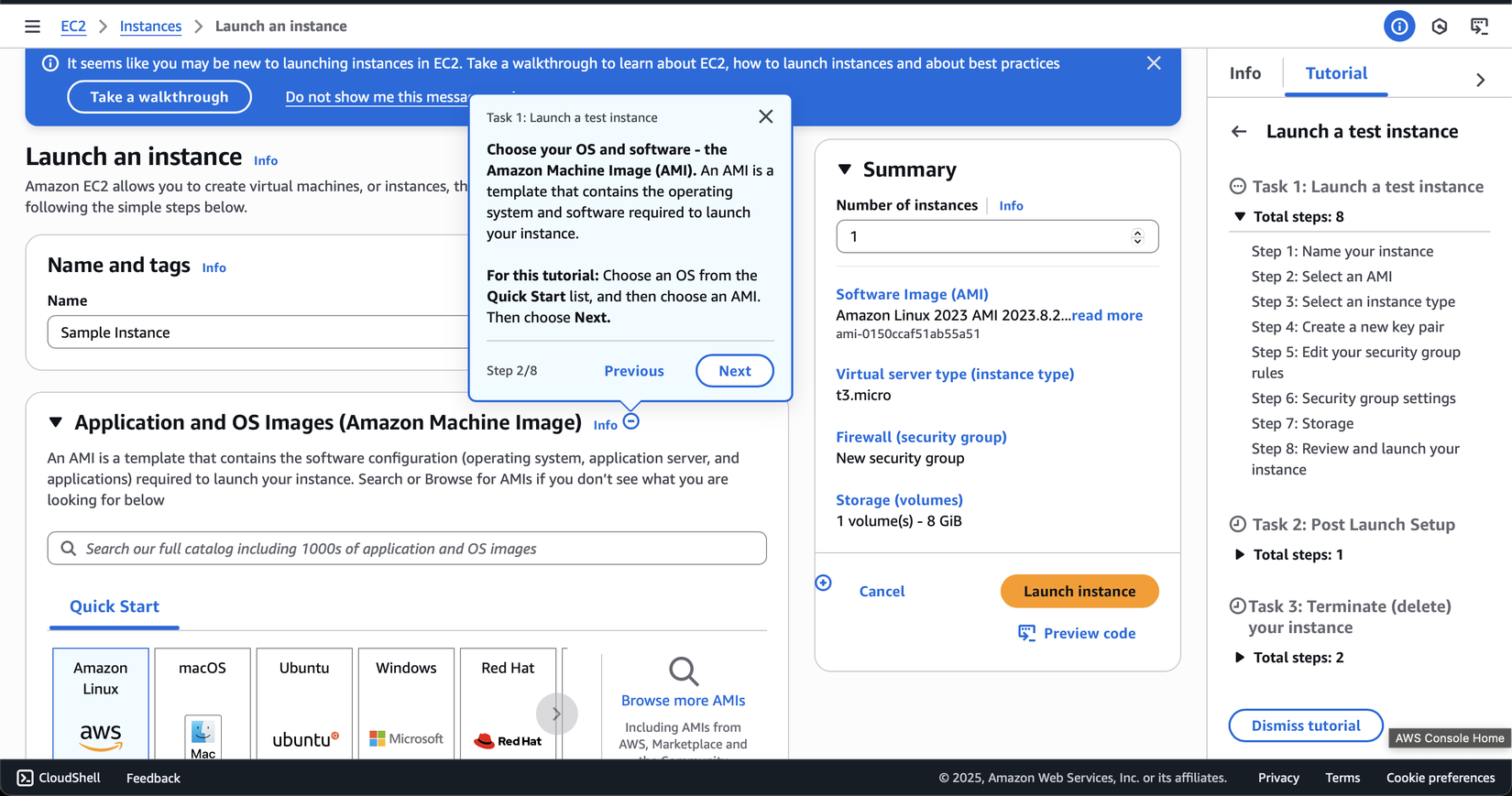Switch to the Info tab in side panel

click(1245, 73)
